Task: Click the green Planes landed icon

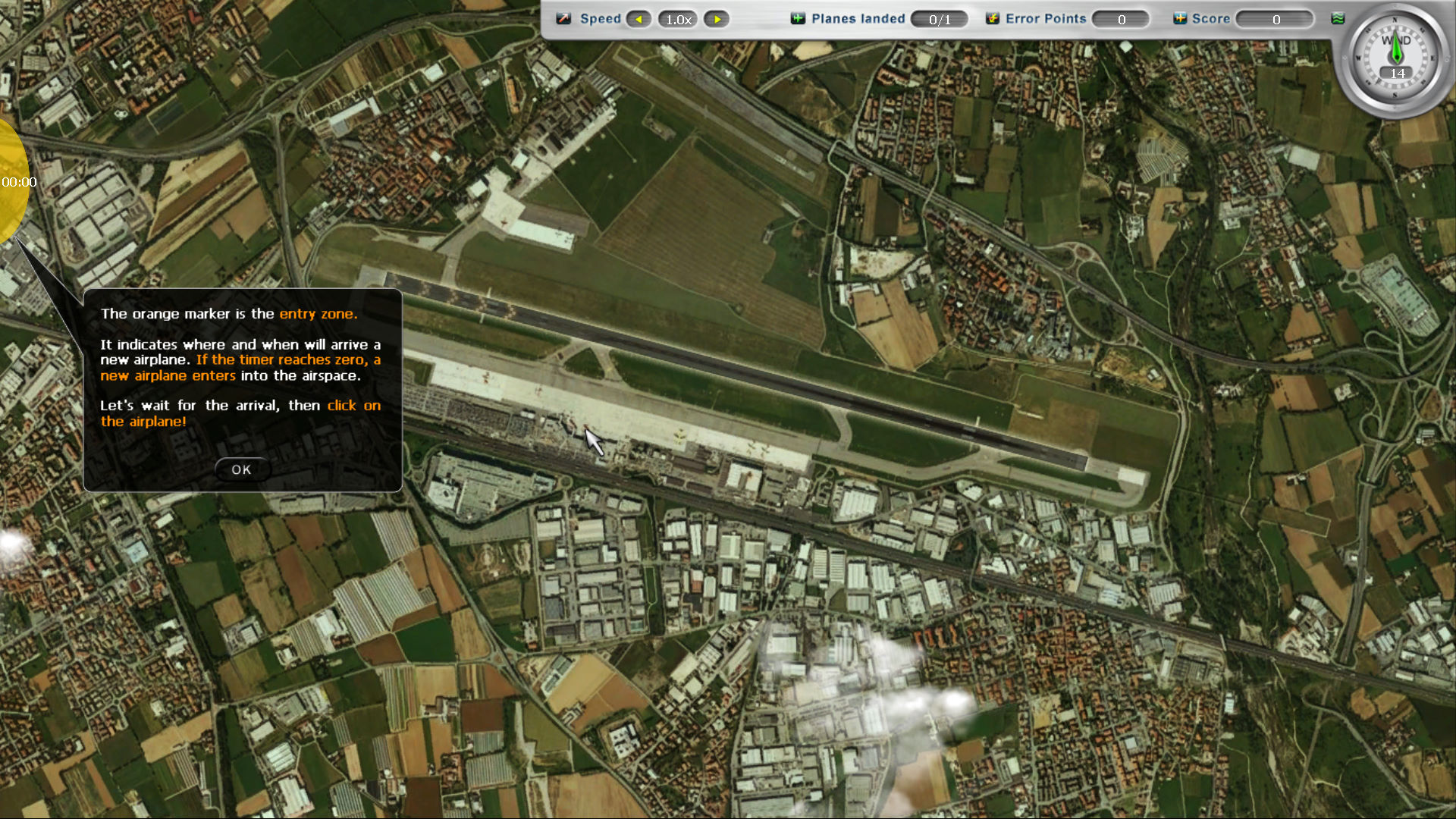Action: 798,18
